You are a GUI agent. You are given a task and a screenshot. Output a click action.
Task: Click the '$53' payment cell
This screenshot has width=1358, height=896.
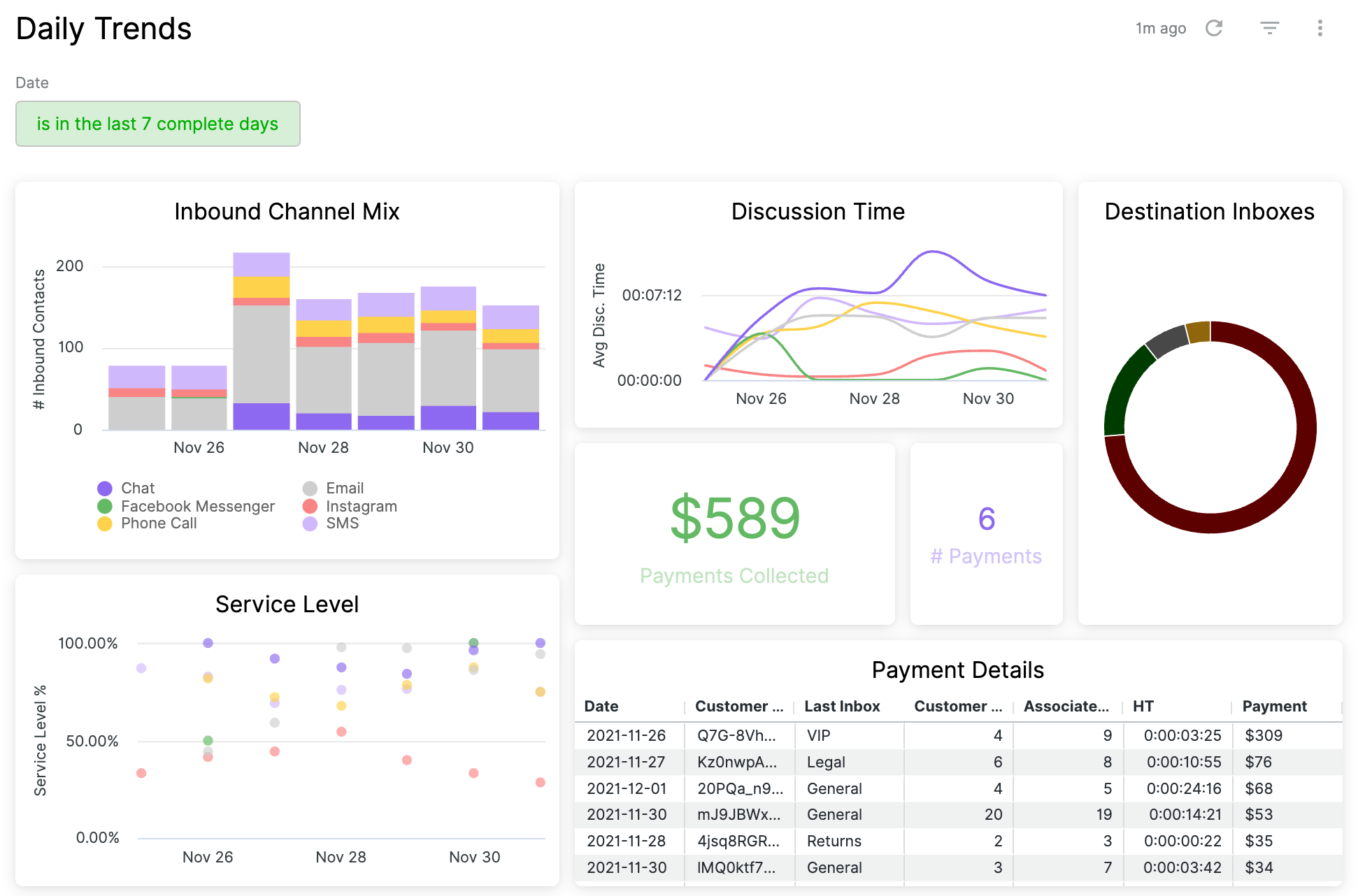coord(1259,814)
